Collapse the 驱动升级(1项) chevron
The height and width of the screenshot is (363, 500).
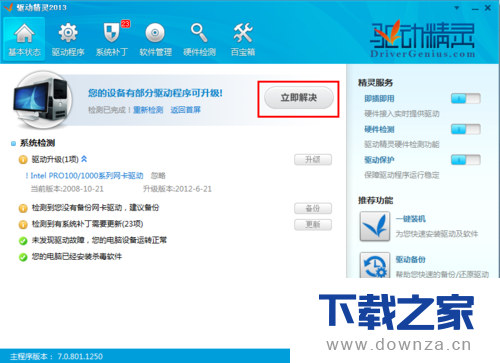[84, 159]
